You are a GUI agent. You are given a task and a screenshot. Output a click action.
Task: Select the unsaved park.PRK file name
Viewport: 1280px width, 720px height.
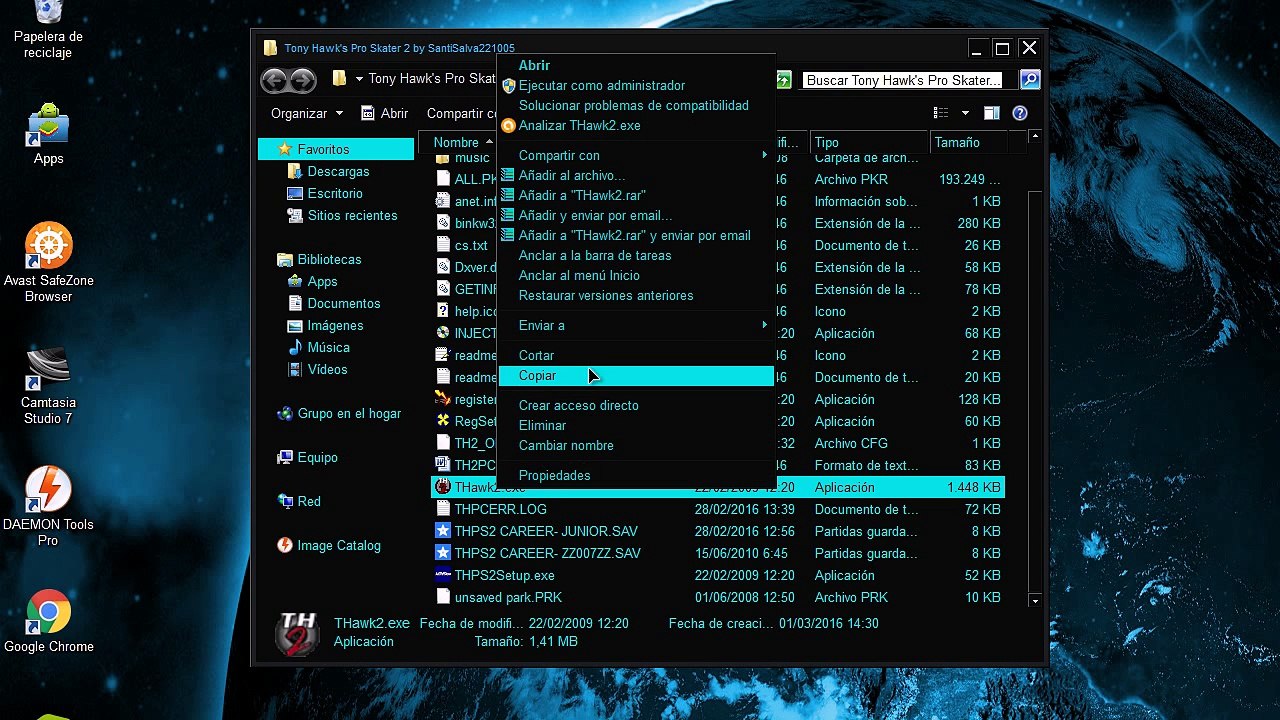(508, 597)
